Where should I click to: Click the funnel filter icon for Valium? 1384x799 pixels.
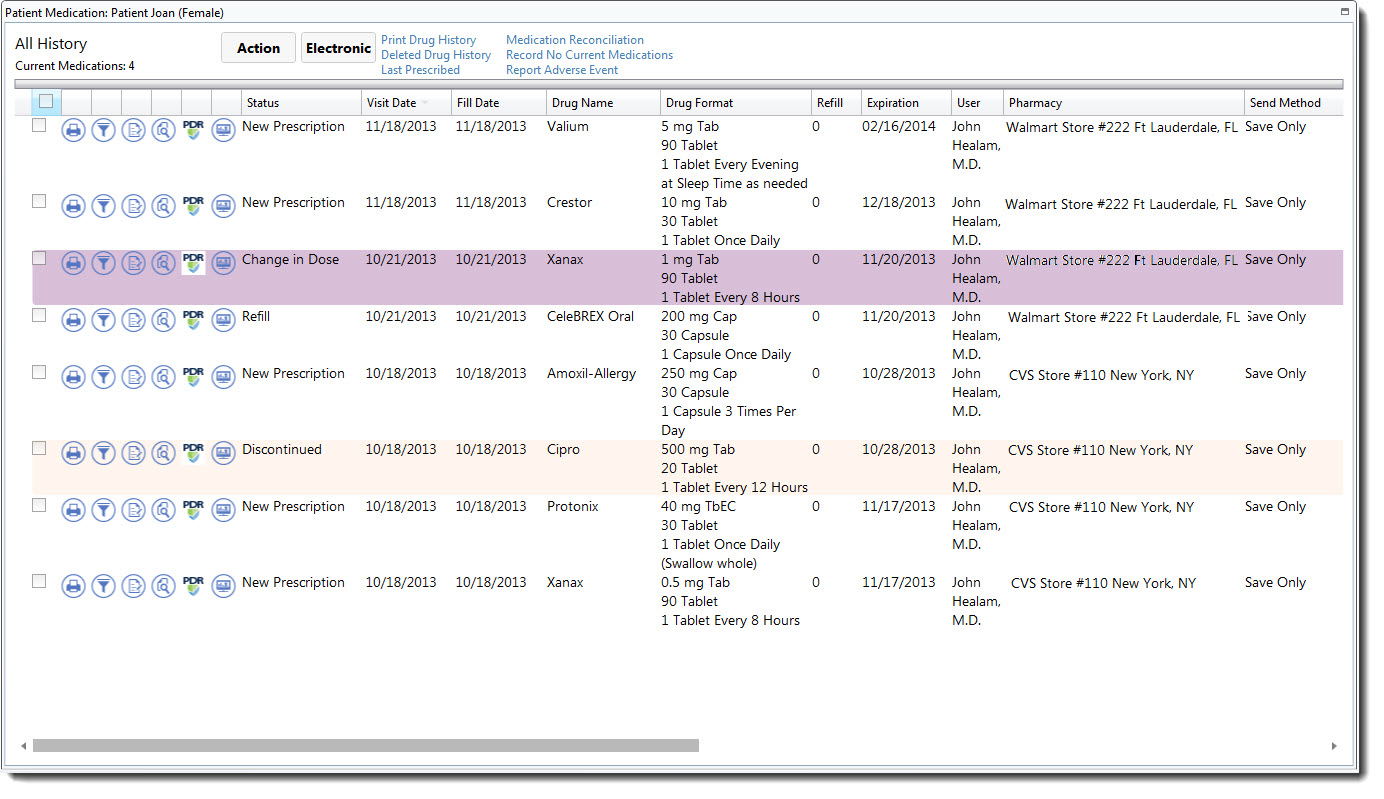pos(103,129)
